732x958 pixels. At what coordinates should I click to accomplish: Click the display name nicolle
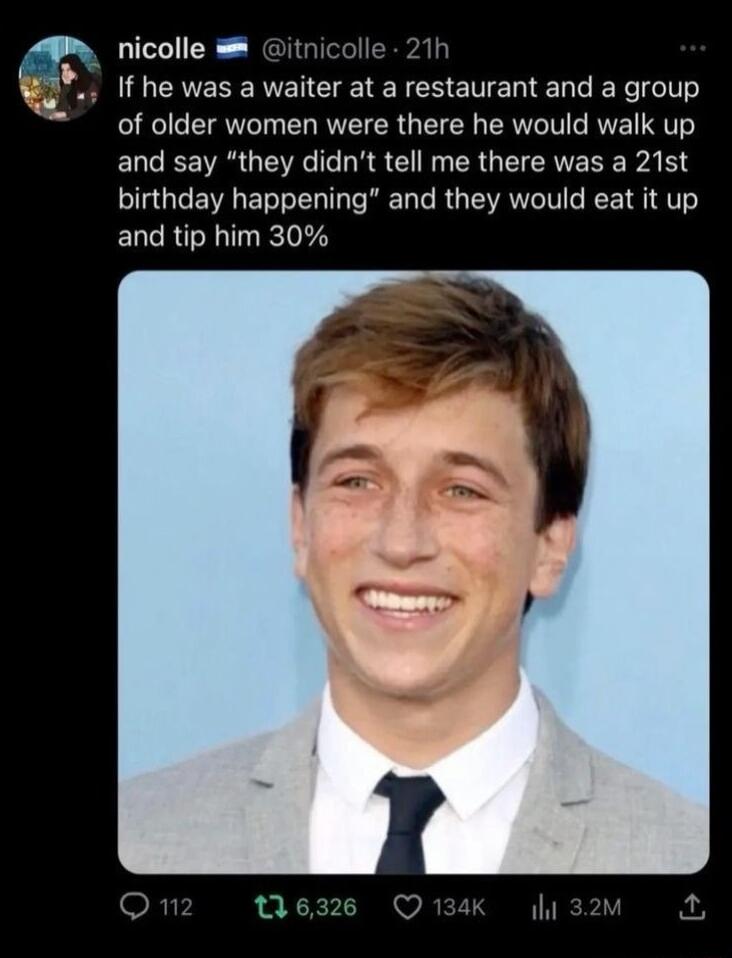(x=160, y=48)
